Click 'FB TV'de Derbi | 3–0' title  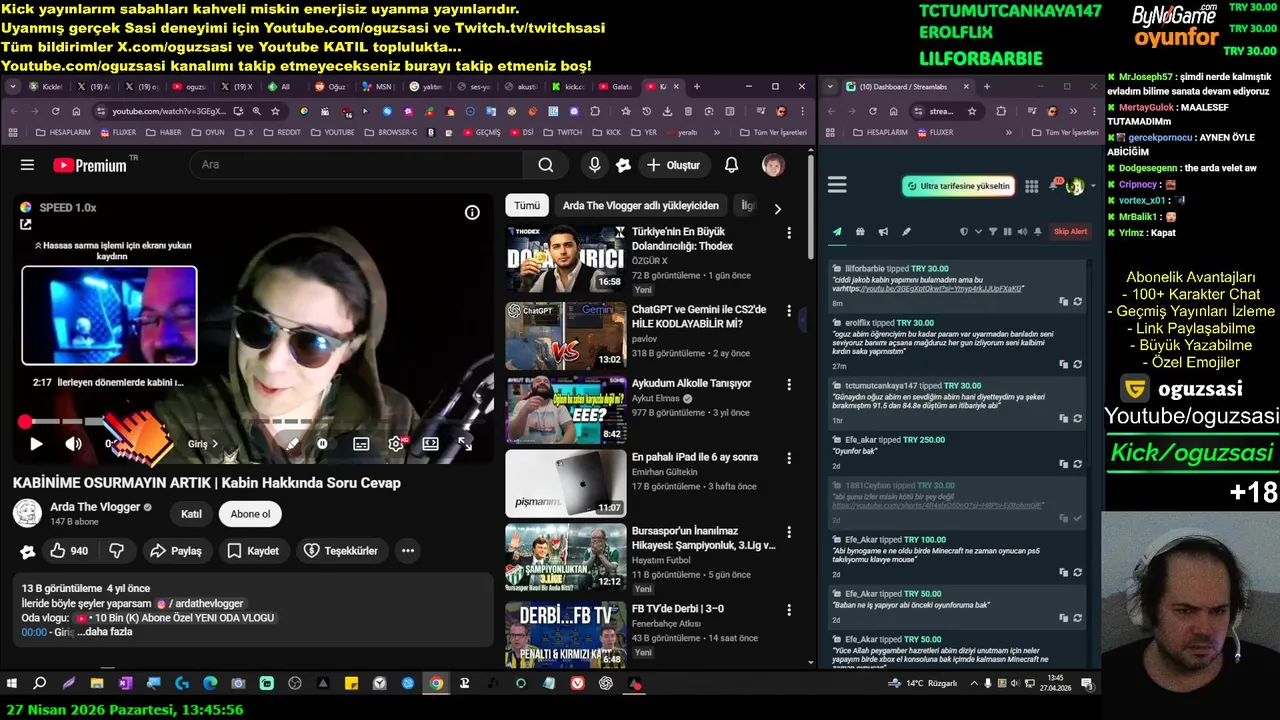click(678, 609)
